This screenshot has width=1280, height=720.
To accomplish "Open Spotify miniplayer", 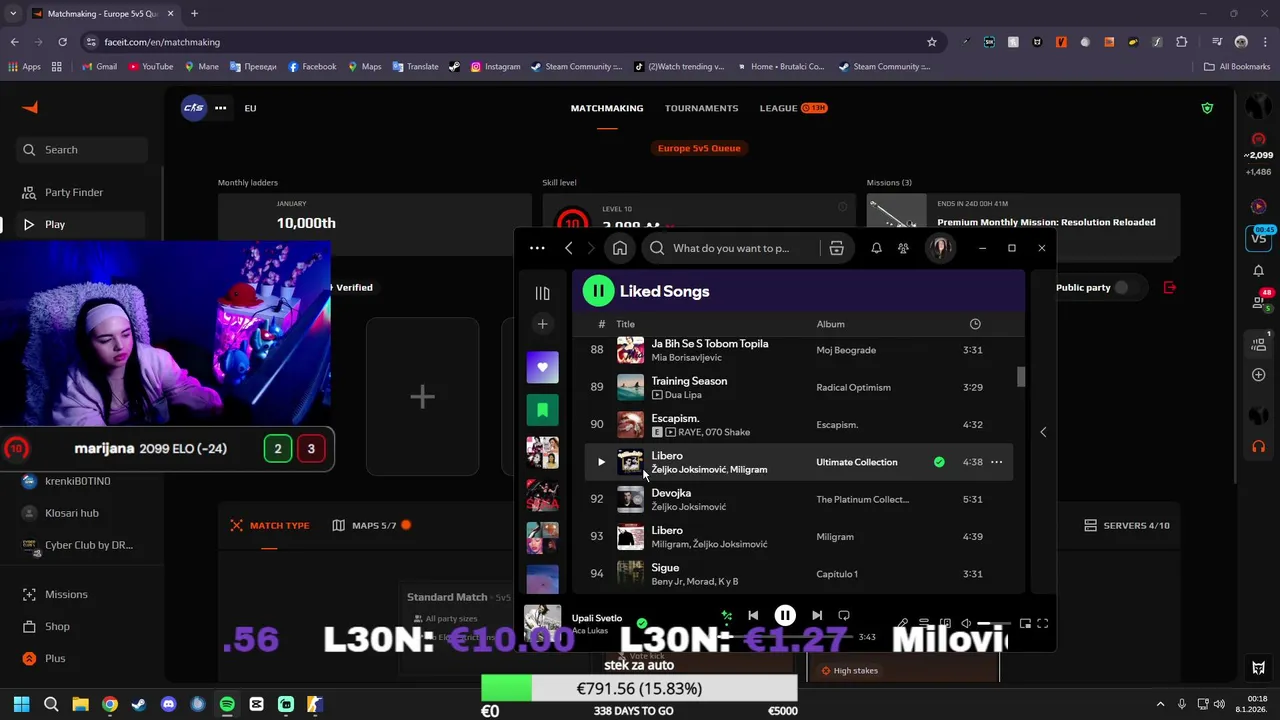I will [x=1025, y=623].
